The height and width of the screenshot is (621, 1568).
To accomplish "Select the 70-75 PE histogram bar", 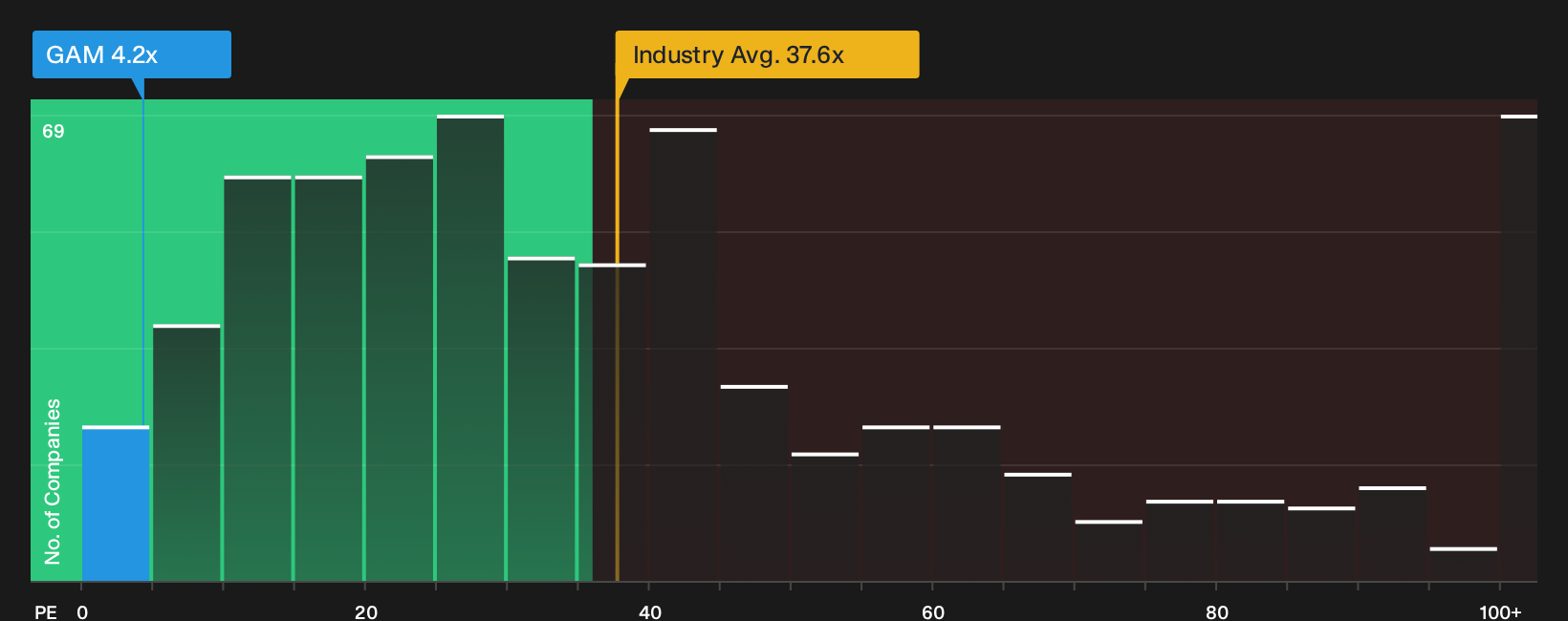I will pos(1109,551).
